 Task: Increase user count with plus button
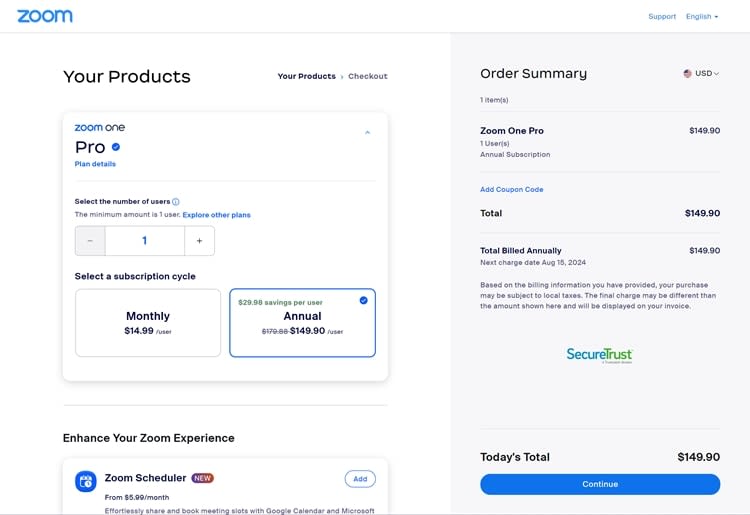click(199, 241)
